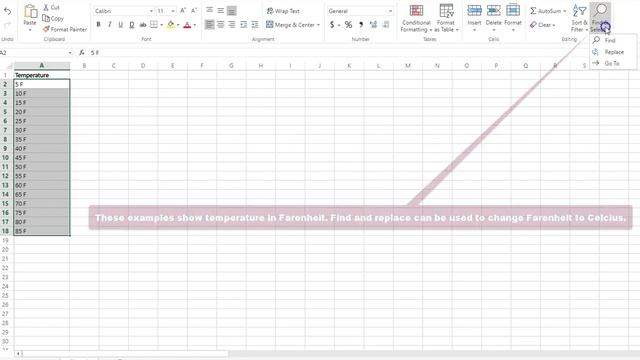Open Sort & Filter menu

point(580,18)
